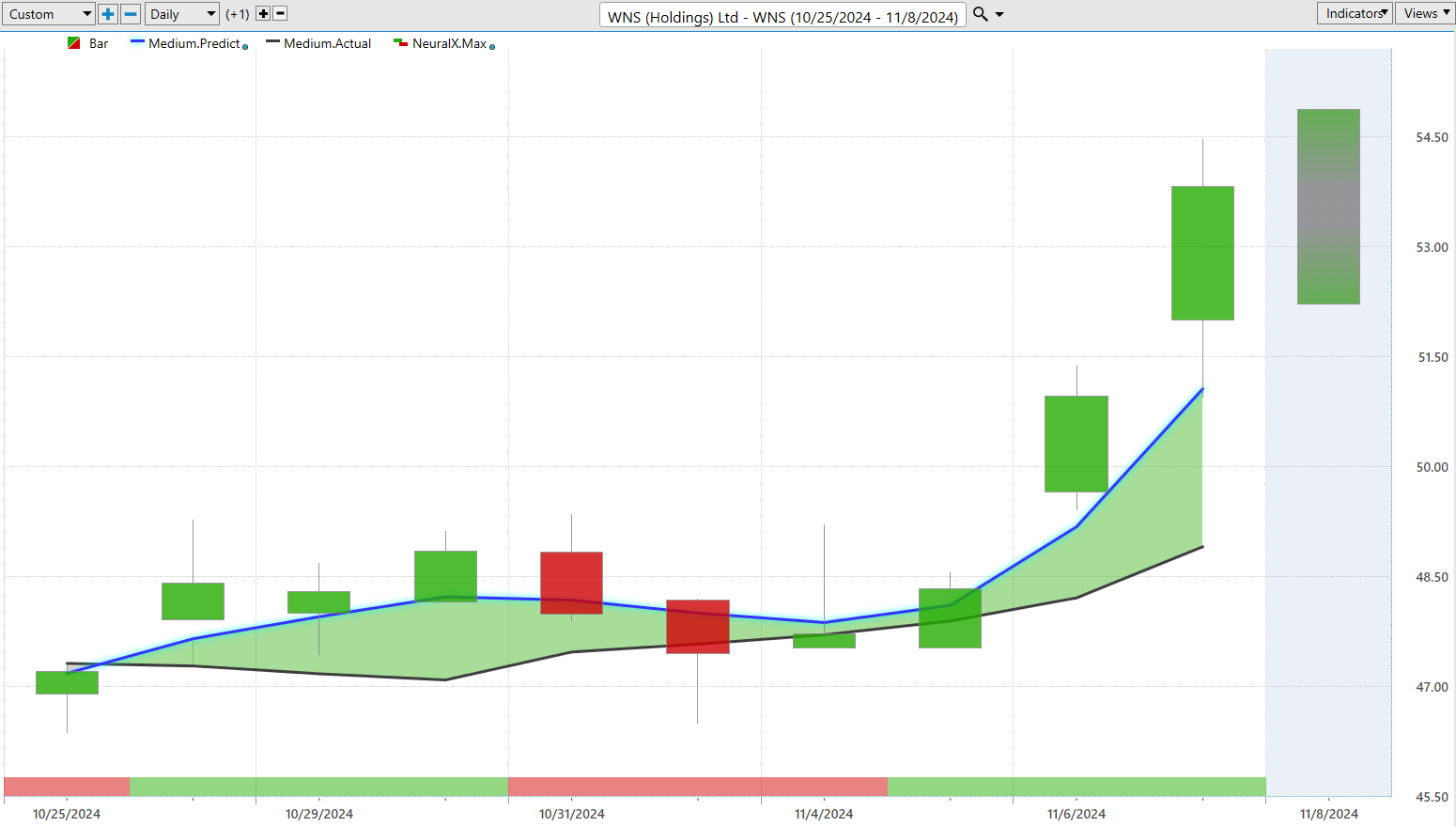Open the Custom range dropdown
The height and width of the screenshot is (827, 1456).
[x=49, y=14]
